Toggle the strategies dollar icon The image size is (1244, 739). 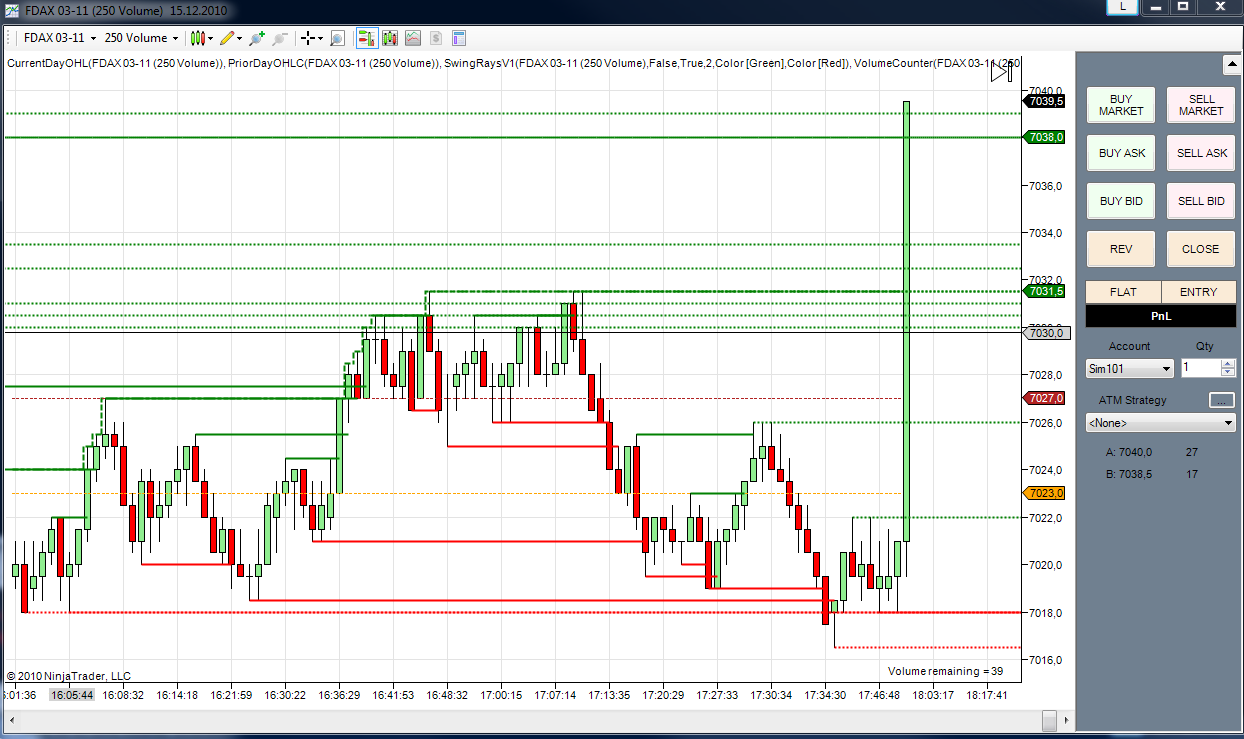tap(436, 38)
